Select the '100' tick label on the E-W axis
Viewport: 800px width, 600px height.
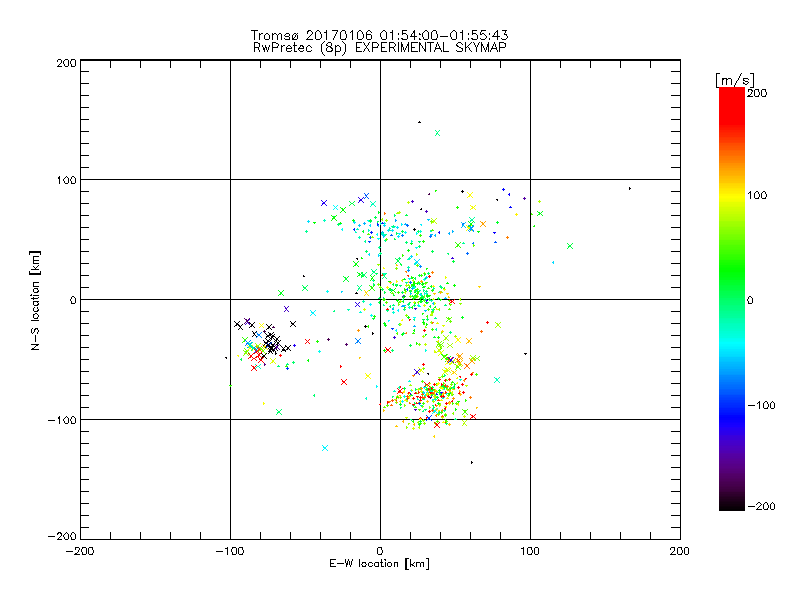(x=530, y=551)
